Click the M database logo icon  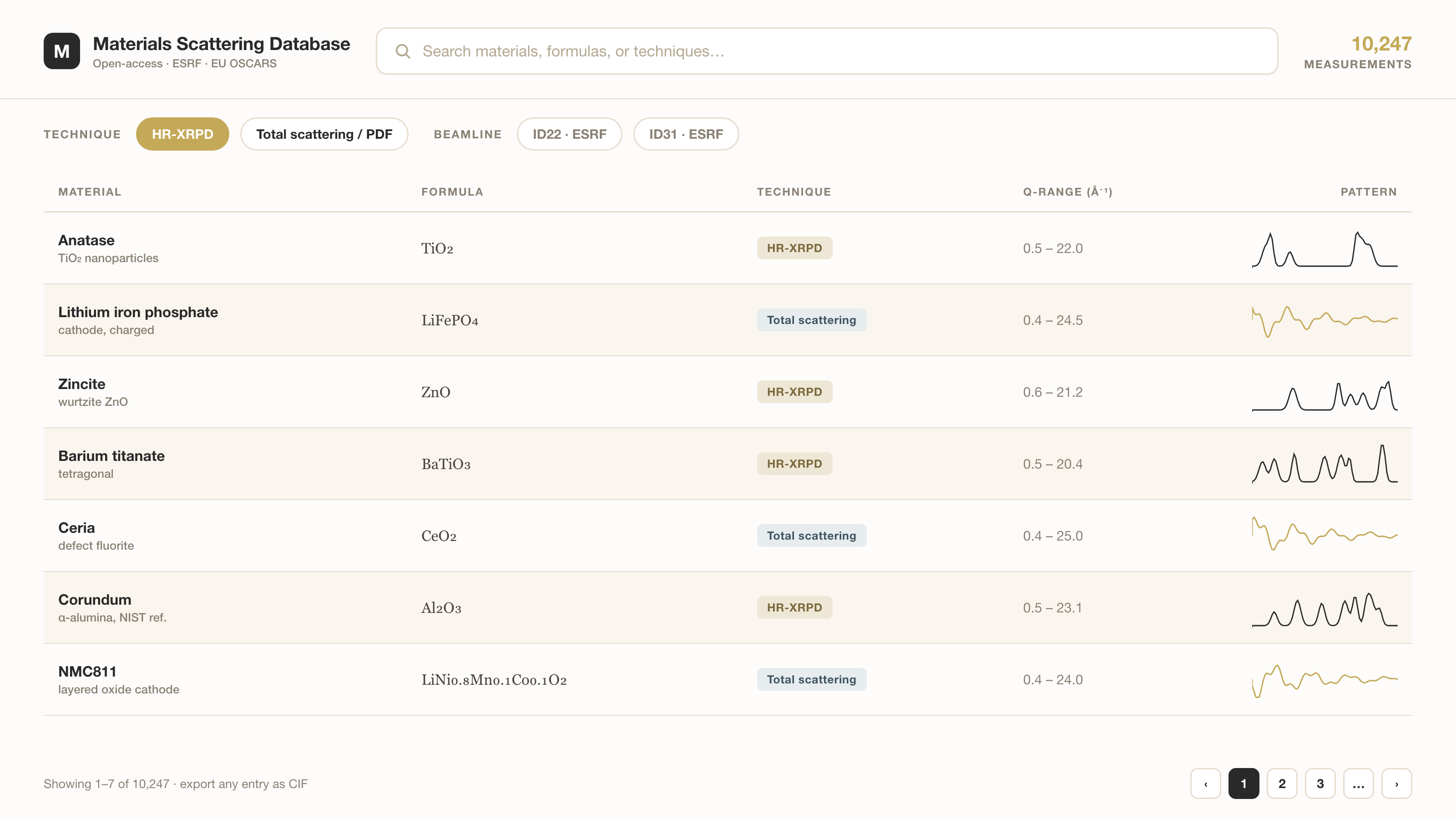click(61, 51)
